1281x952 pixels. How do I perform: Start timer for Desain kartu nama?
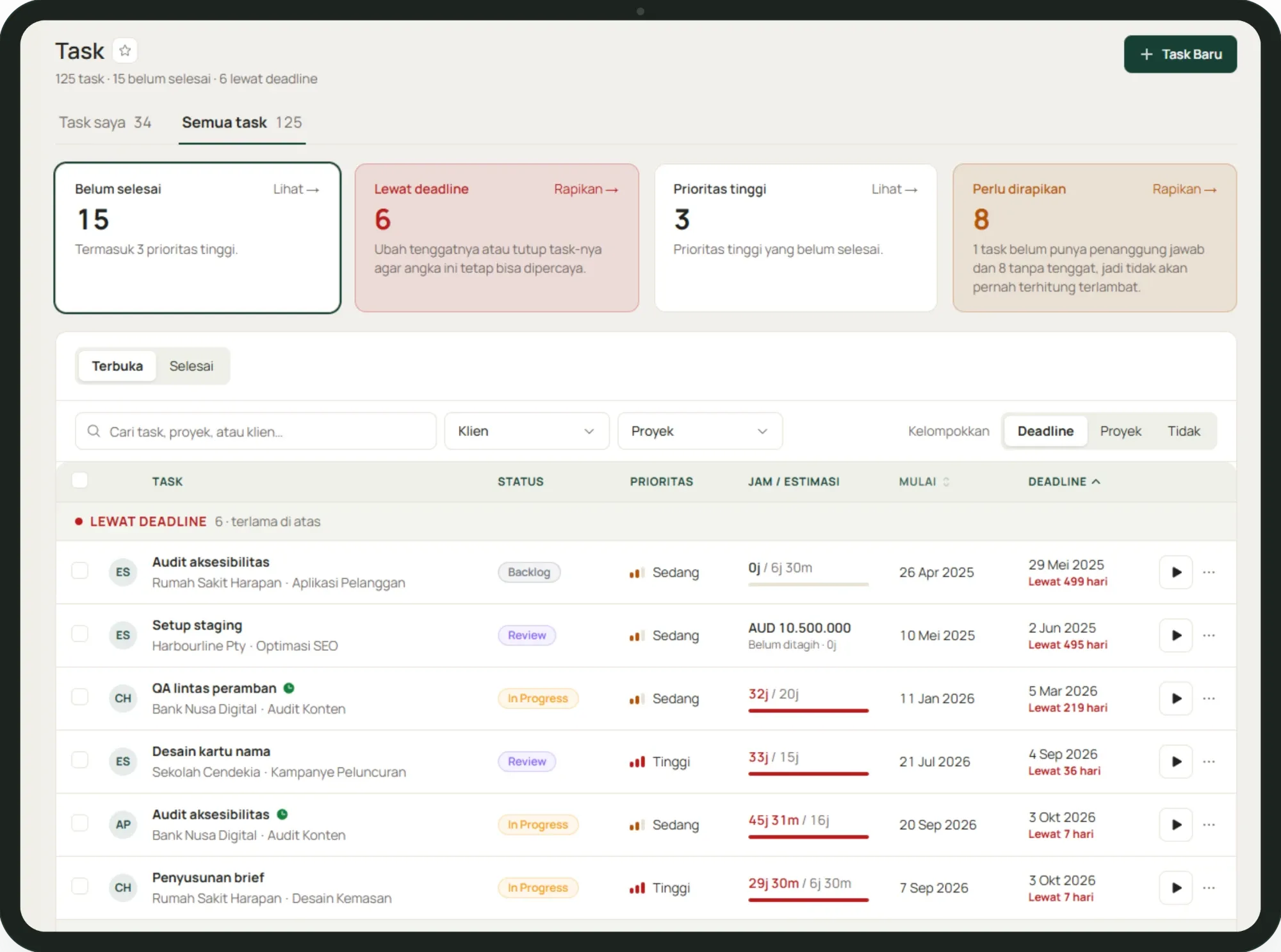tap(1176, 762)
